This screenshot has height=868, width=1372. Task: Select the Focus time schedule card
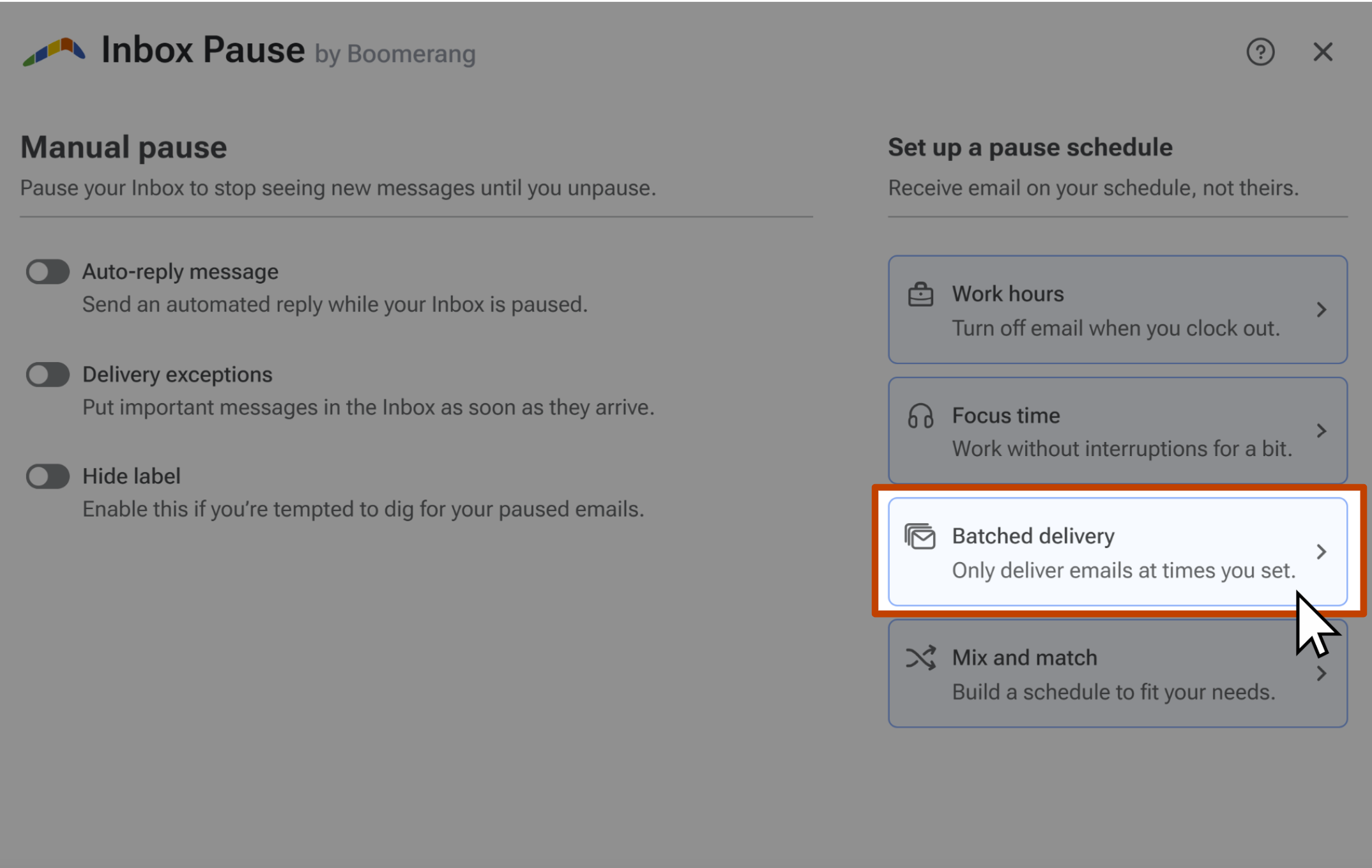click(1118, 430)
